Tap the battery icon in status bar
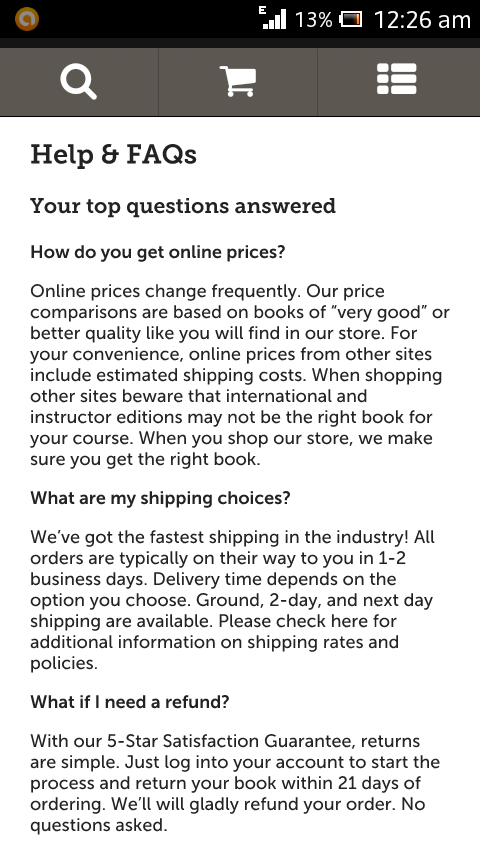 click(350, 20)
